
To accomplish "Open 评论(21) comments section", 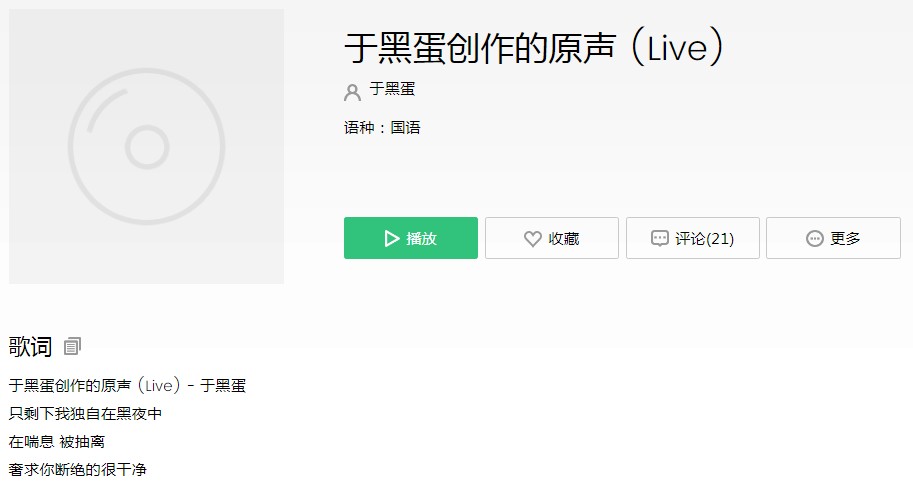I will point(692,238).
